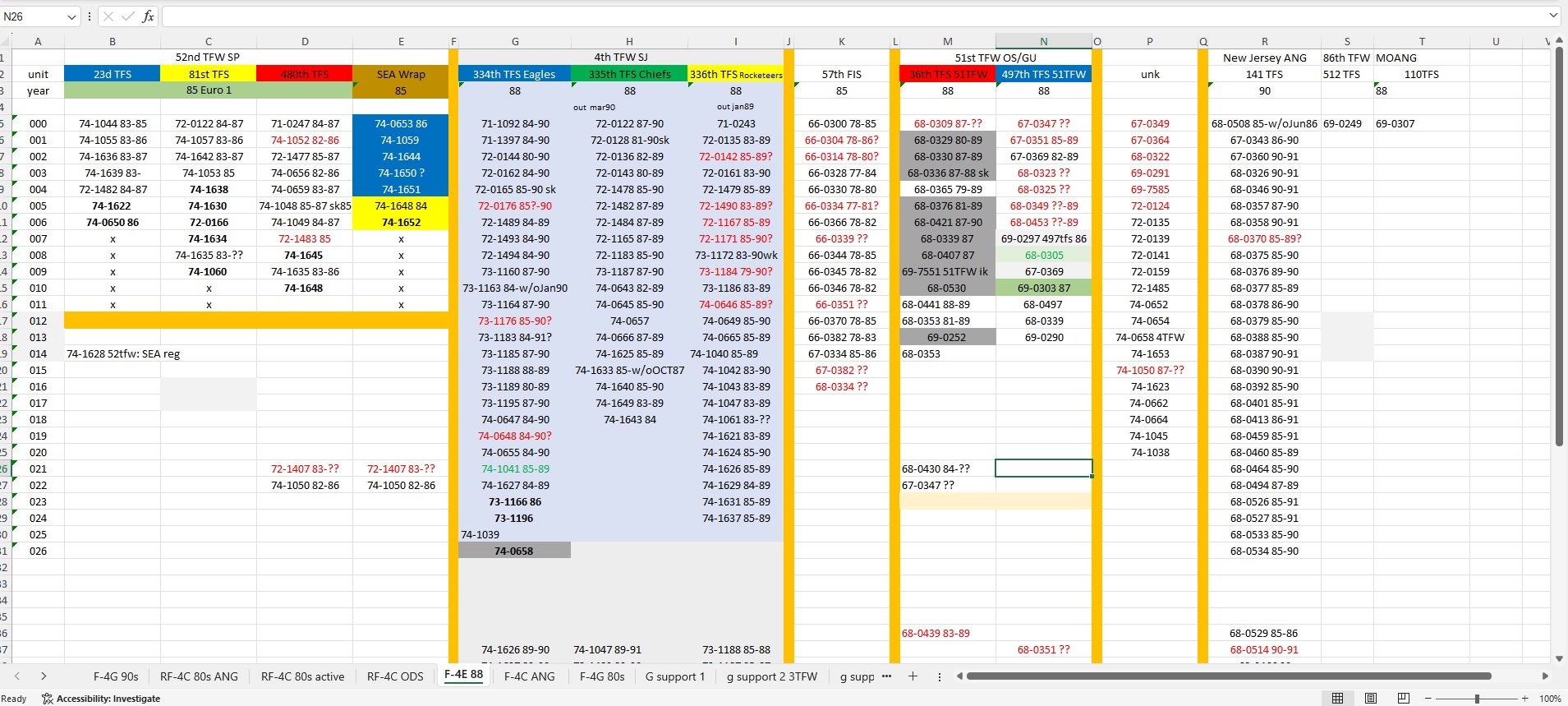Click the formula bar Cancel icon
The height and width of the screenshot is (706, 1568).
click(x=108, y=16)
